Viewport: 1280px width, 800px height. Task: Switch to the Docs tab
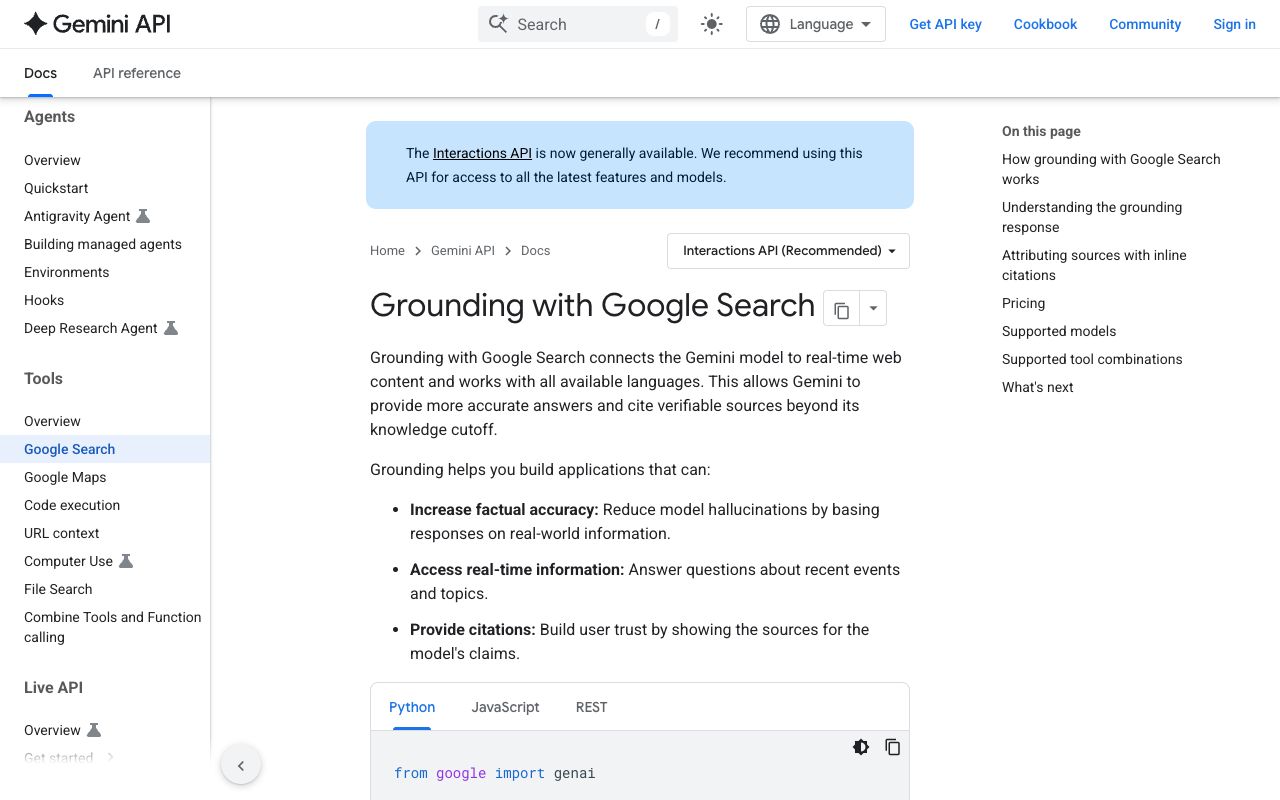[x=41, y=73]
